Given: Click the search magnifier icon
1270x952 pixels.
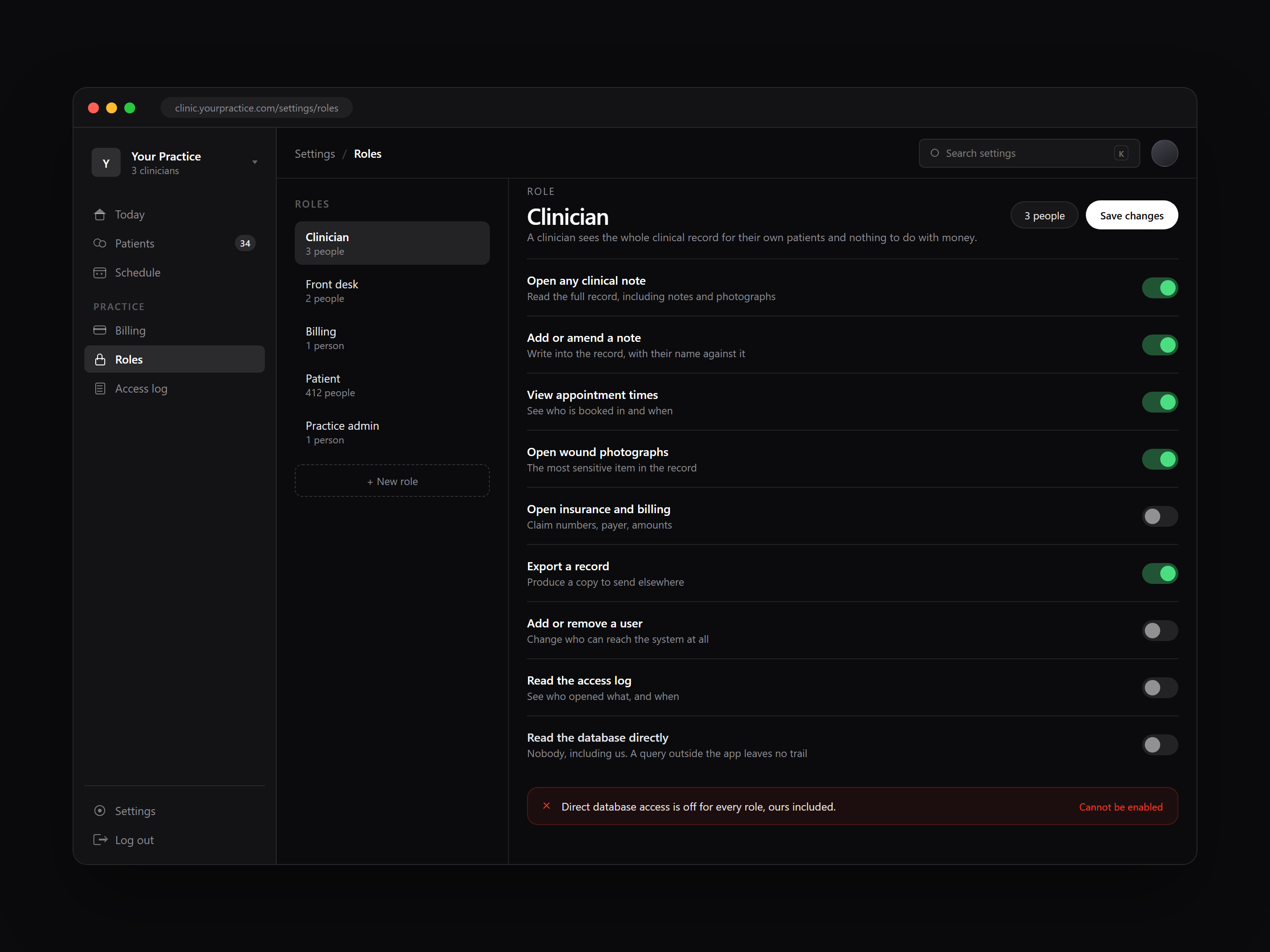Looking at the screenshot, I should pyautogui.click(x=935, y=153).
